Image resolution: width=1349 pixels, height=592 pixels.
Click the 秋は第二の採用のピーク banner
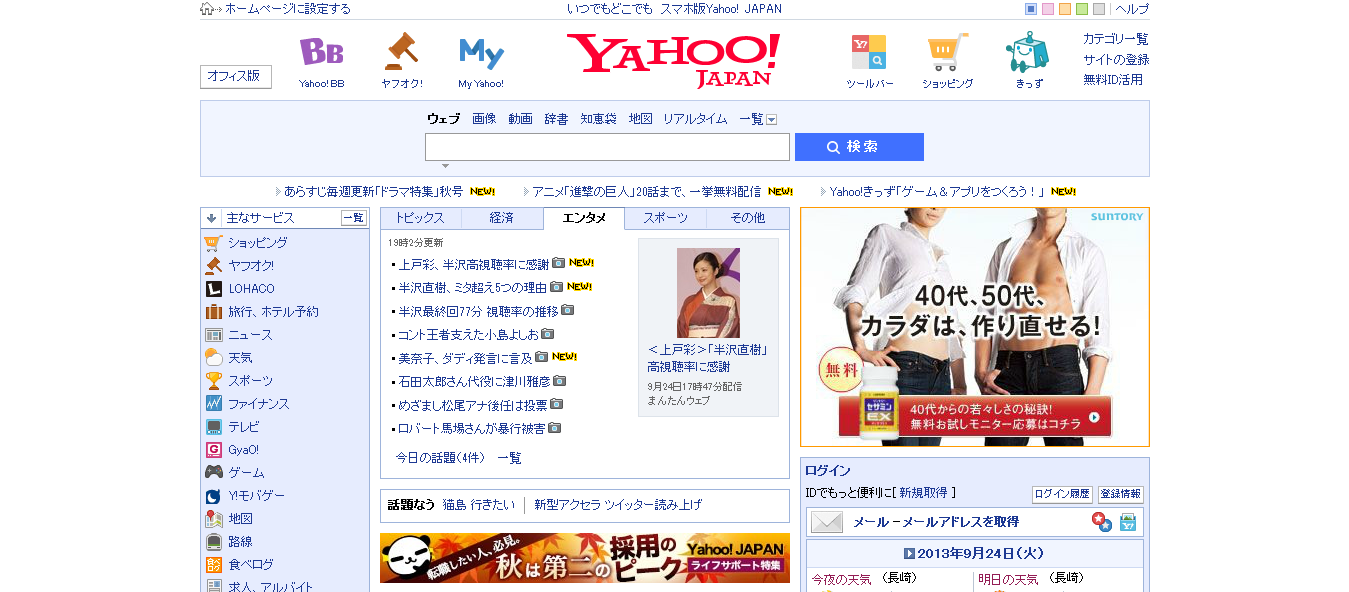(x=585, y=558)
